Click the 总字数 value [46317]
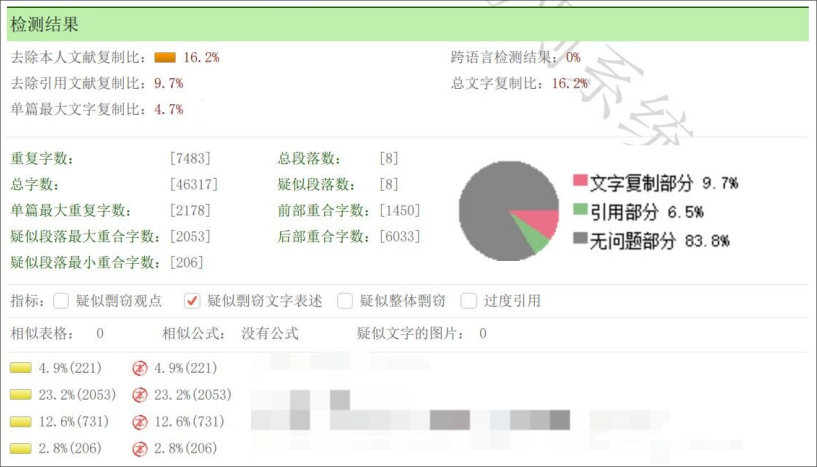The width and height of the screenshot is (817, 467). pyautogui.click(x=194, y=185)
